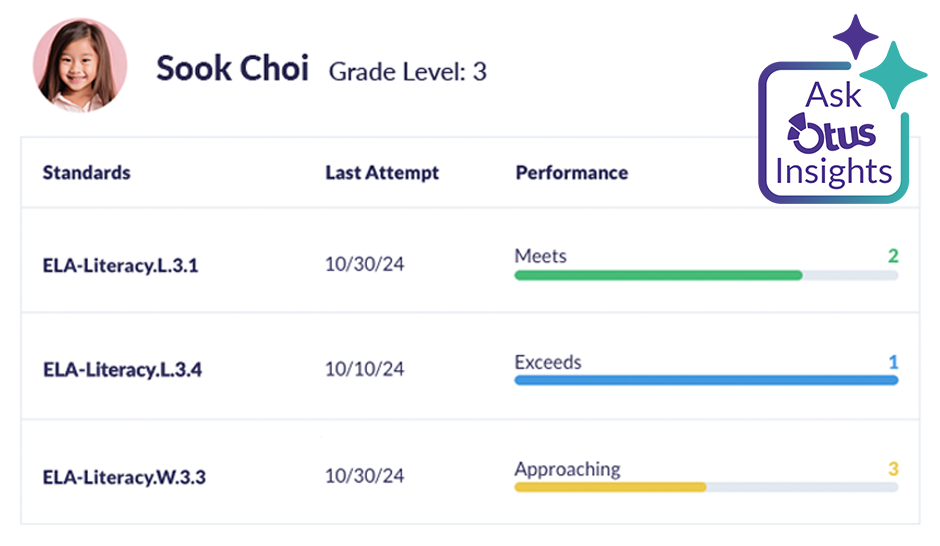Open the ELA-Literacy.W.3.3 standard
Viewport: 940px width, 546px height.
[124, 476]
